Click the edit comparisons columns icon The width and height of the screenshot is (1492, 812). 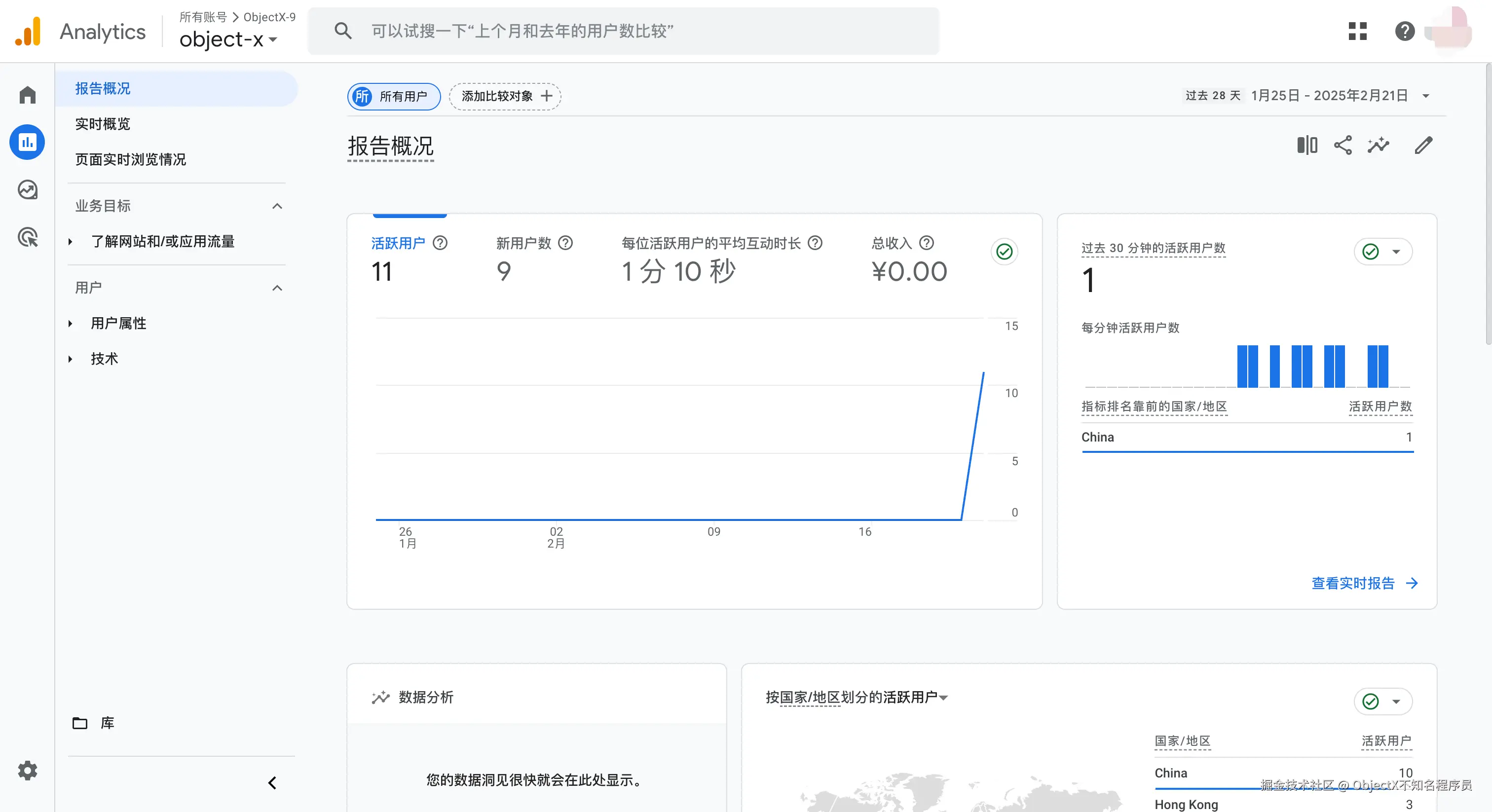[1306, 146]
